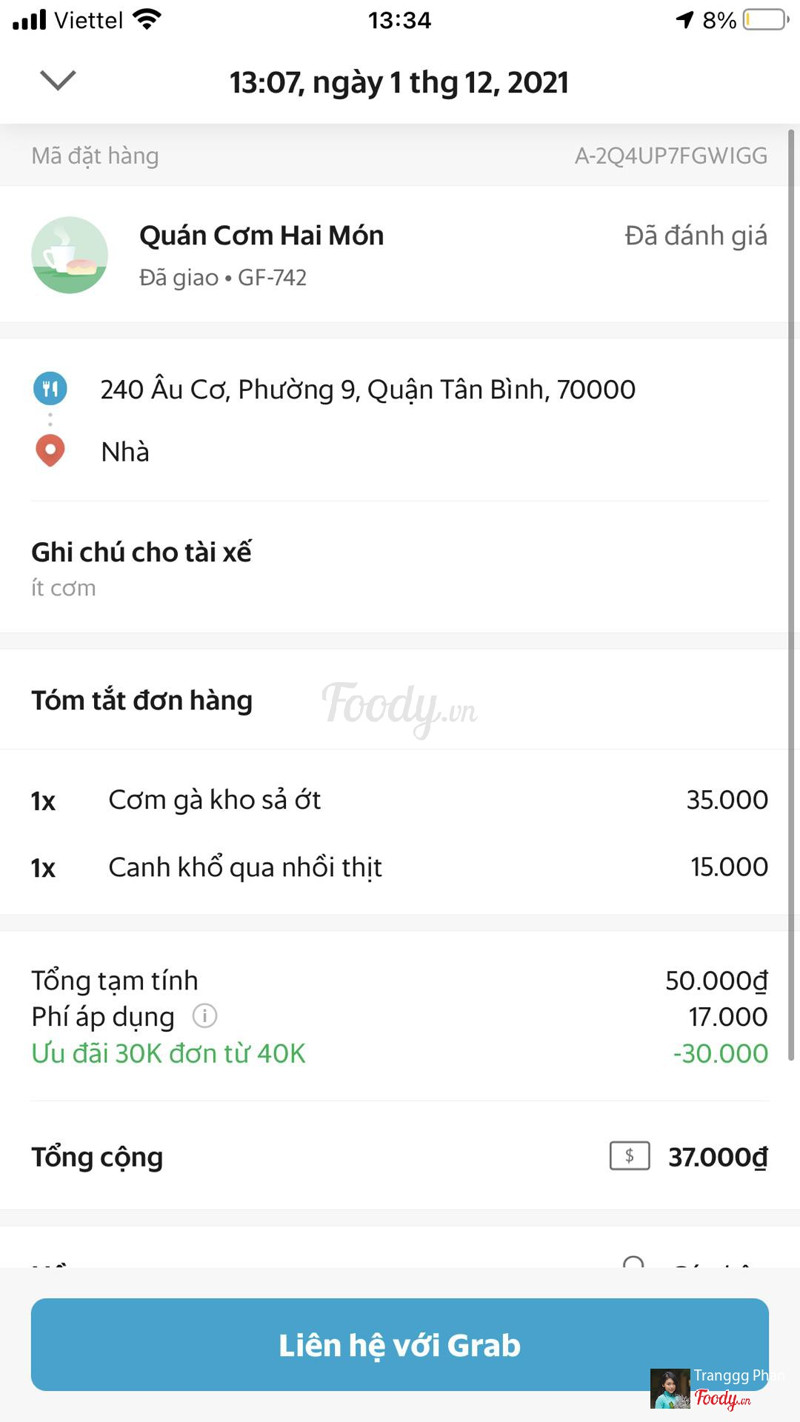Tap the Quán Cơm Hai Món restaurant logo
The height and width of the screenshot is (1422, 800).
(x=70, y=255)
